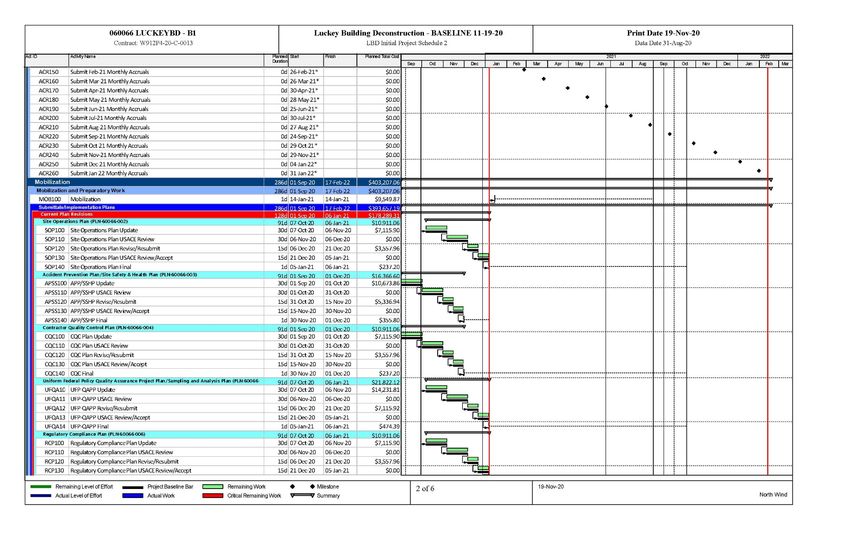Click the milestone diamond for Submit Jul-21 Monthly Accruals

click(630, 115)
